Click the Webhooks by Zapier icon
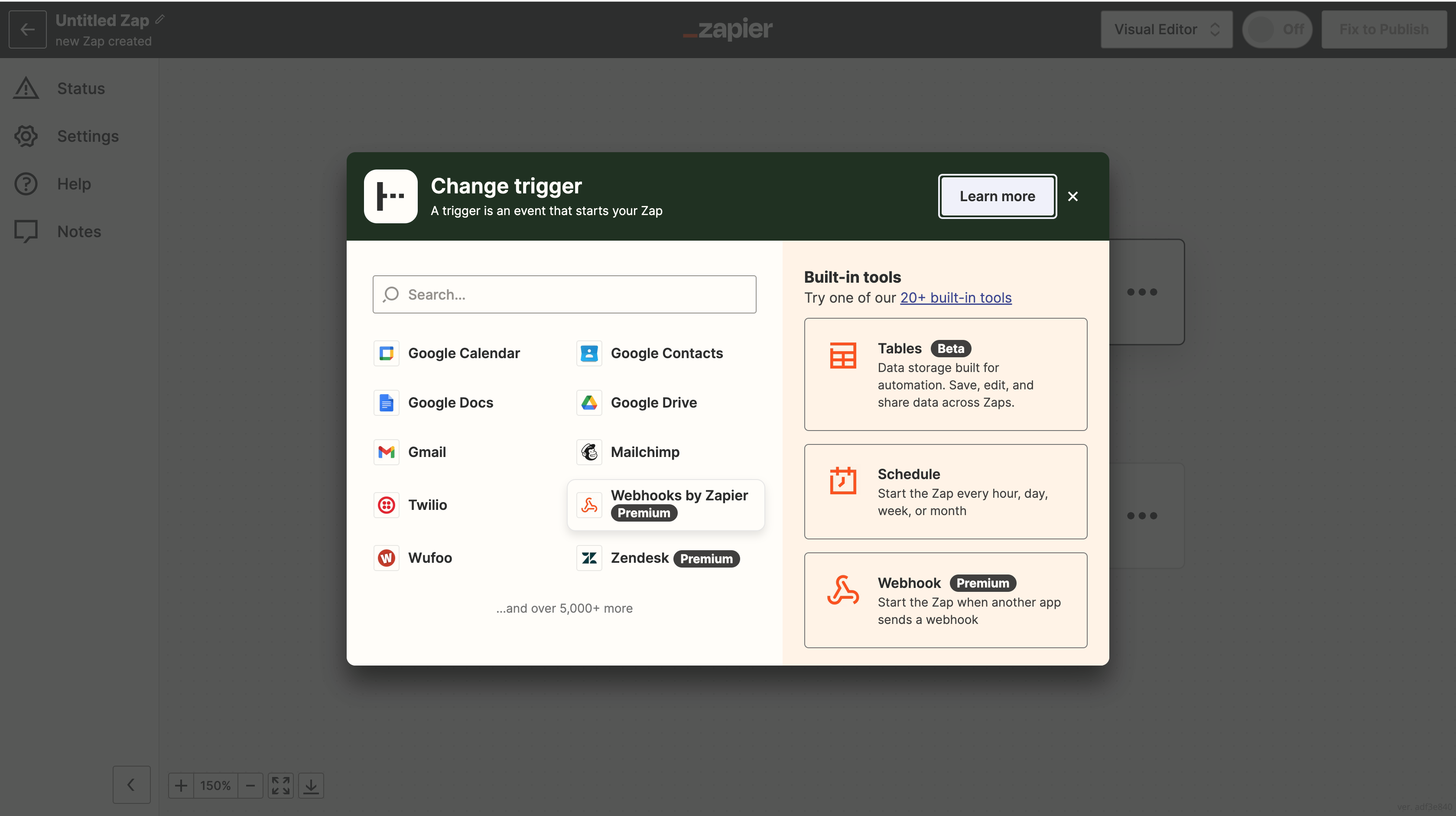This screenshot has height=816, width=1456. (x=589, y=505)
